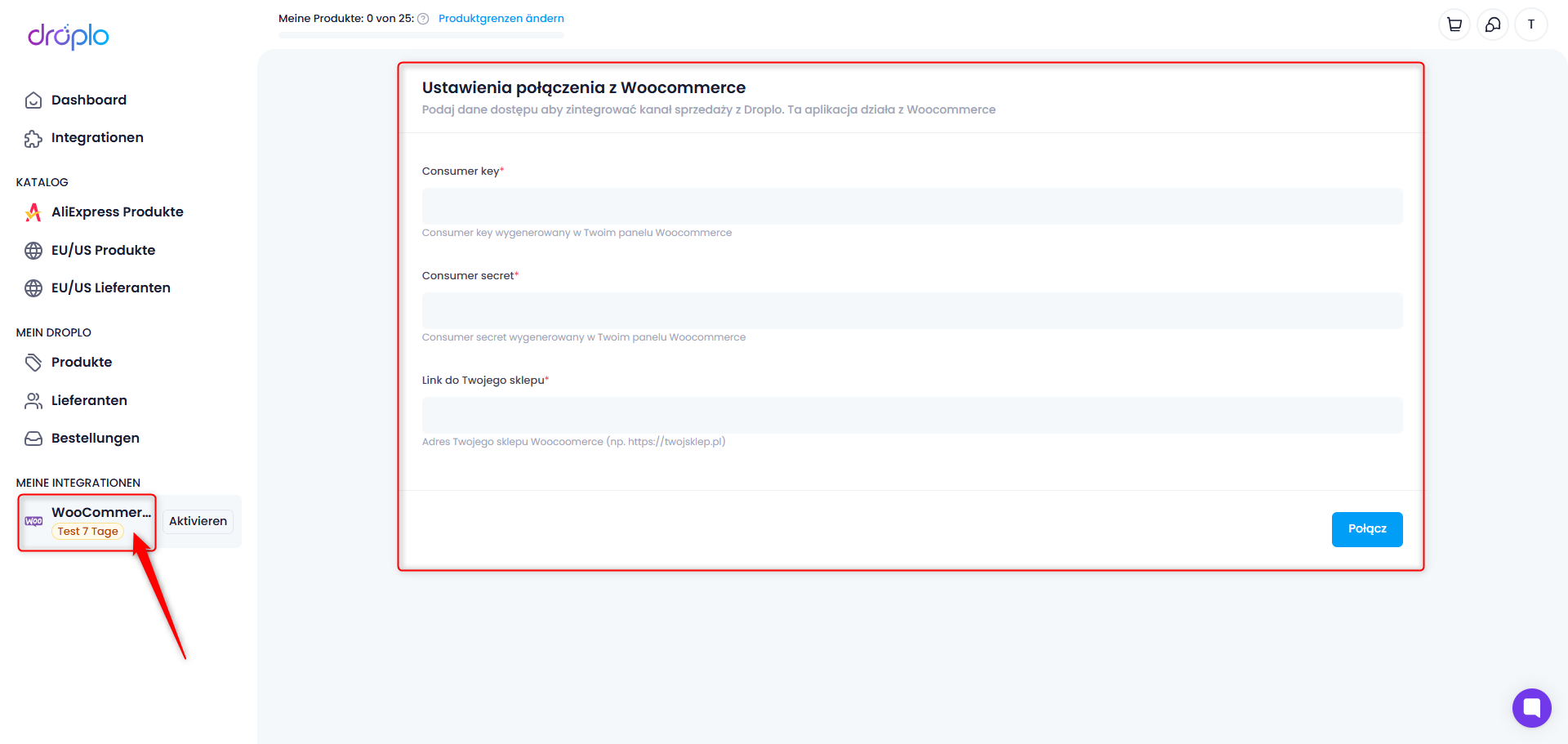
Task: Open Bestellungen page
Action: (95, 439)
